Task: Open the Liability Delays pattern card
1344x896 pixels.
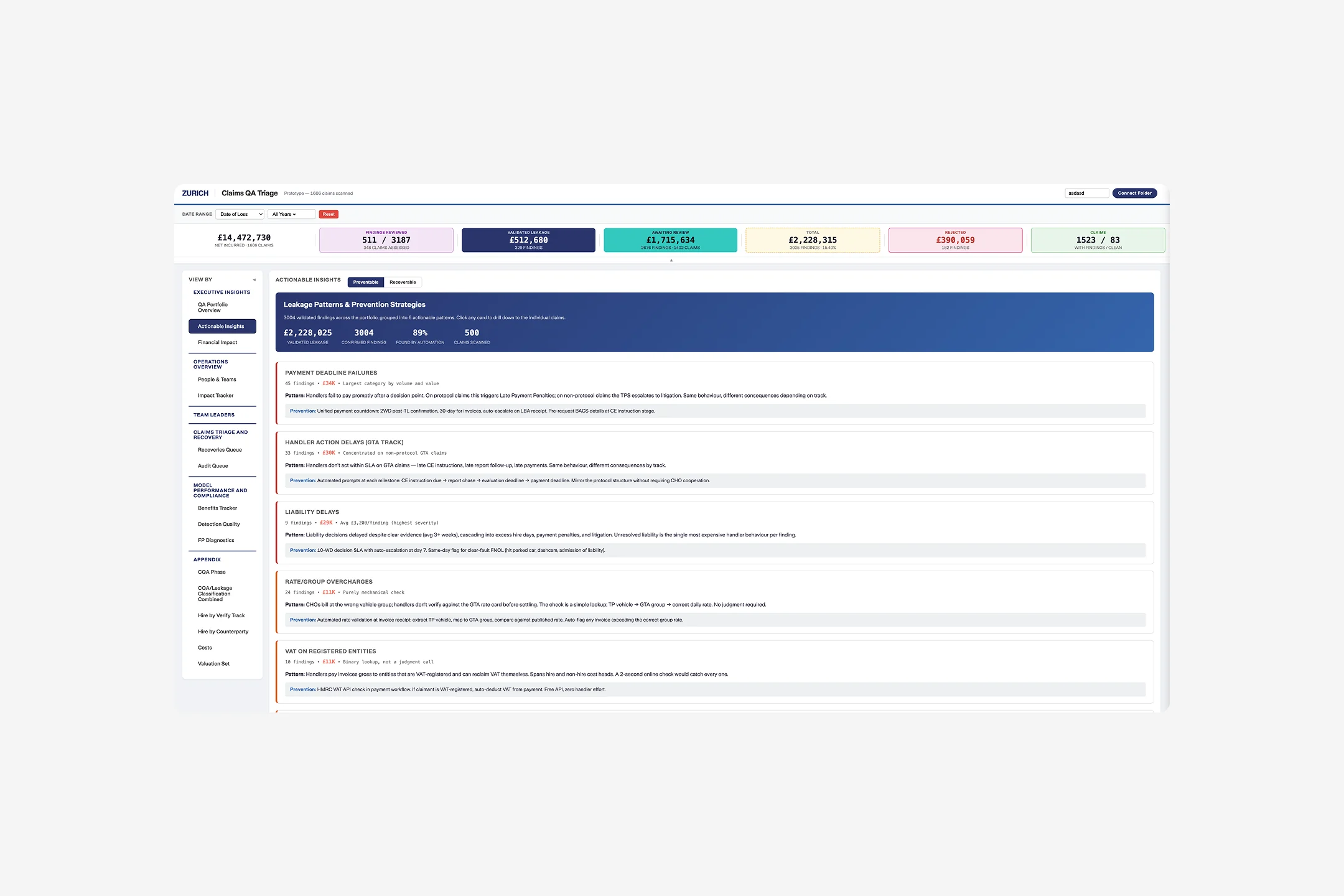Action: pos(715,533)
